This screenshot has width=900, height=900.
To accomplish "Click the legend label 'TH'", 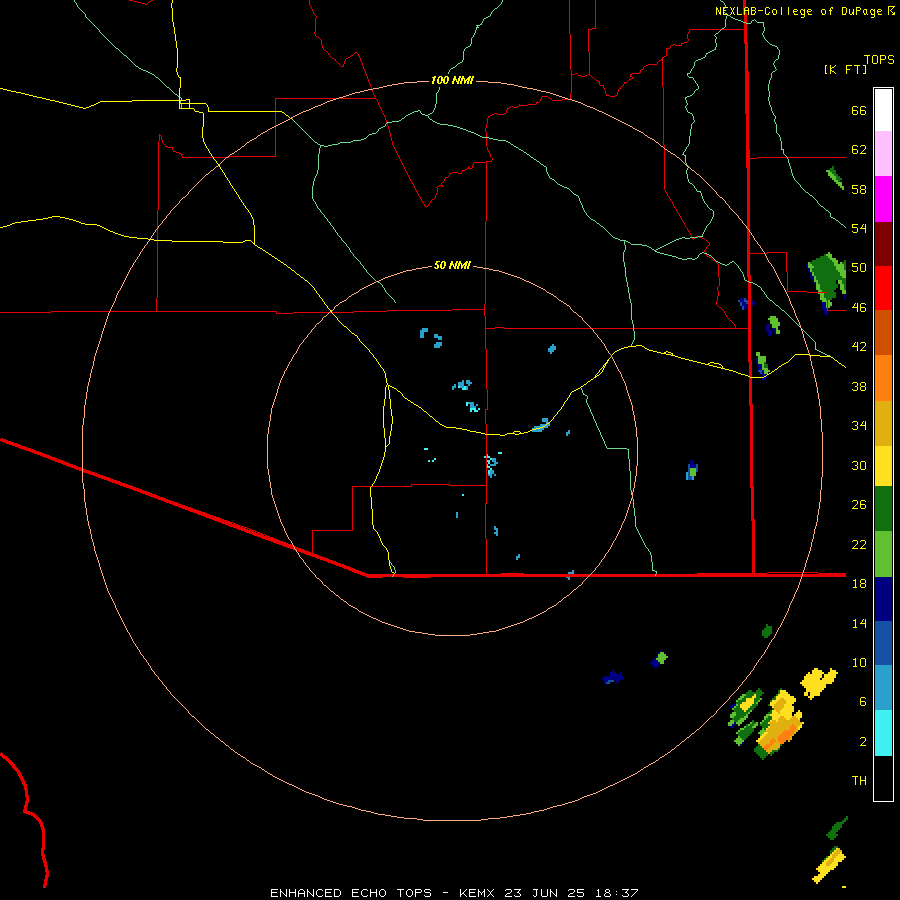I will click(x=859, y=781).
